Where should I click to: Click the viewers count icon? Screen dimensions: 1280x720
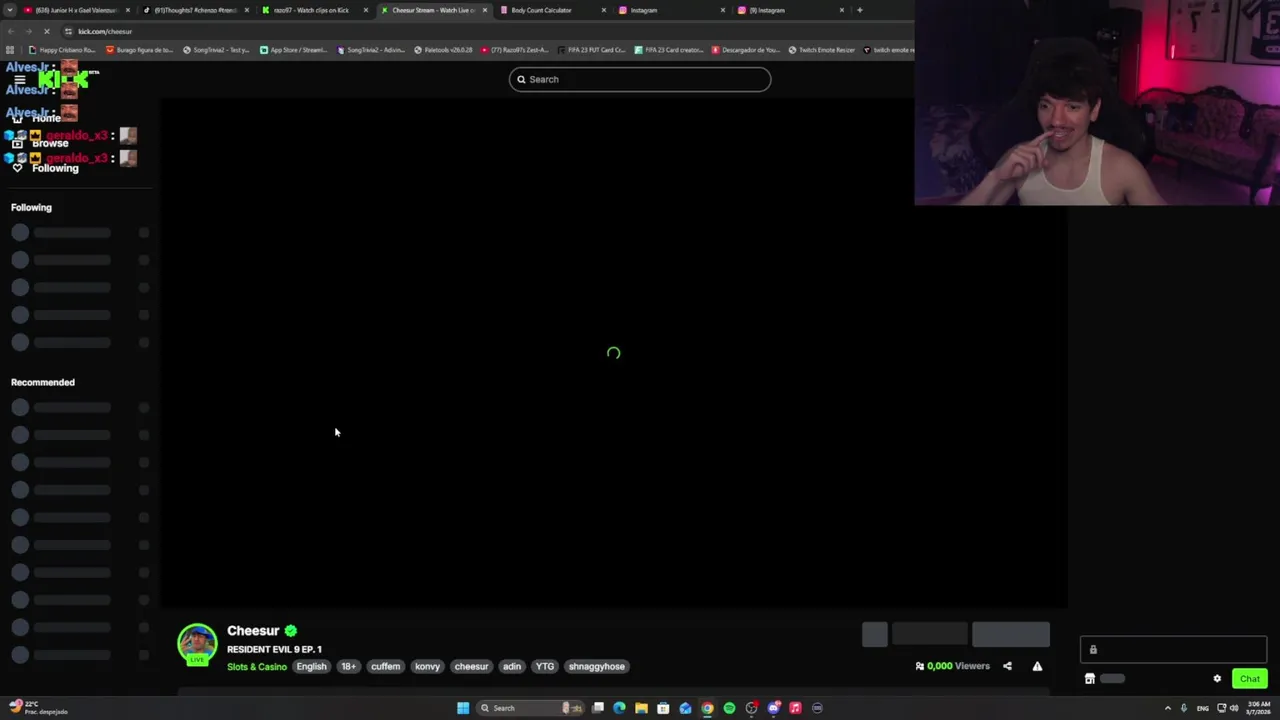[920, 666]
